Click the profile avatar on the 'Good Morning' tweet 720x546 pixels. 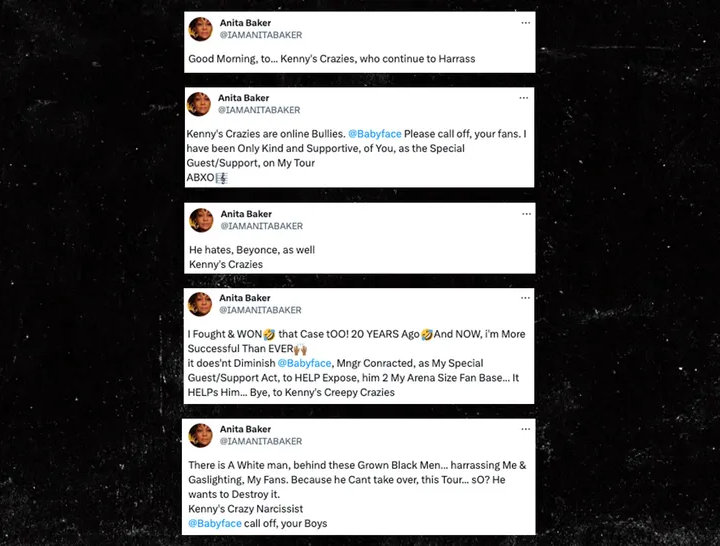201,29
